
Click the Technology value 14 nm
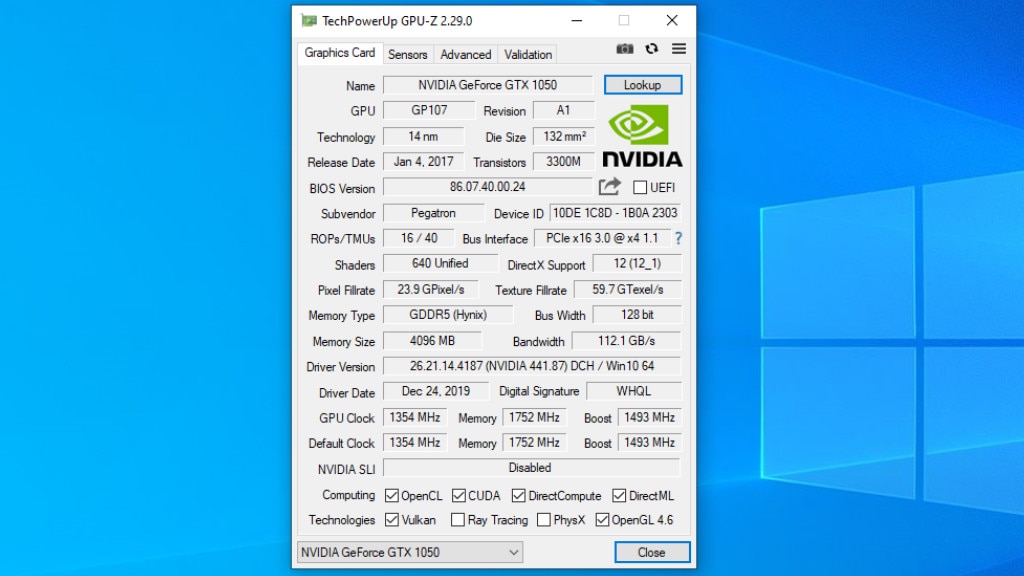click(x=423, y=136)
